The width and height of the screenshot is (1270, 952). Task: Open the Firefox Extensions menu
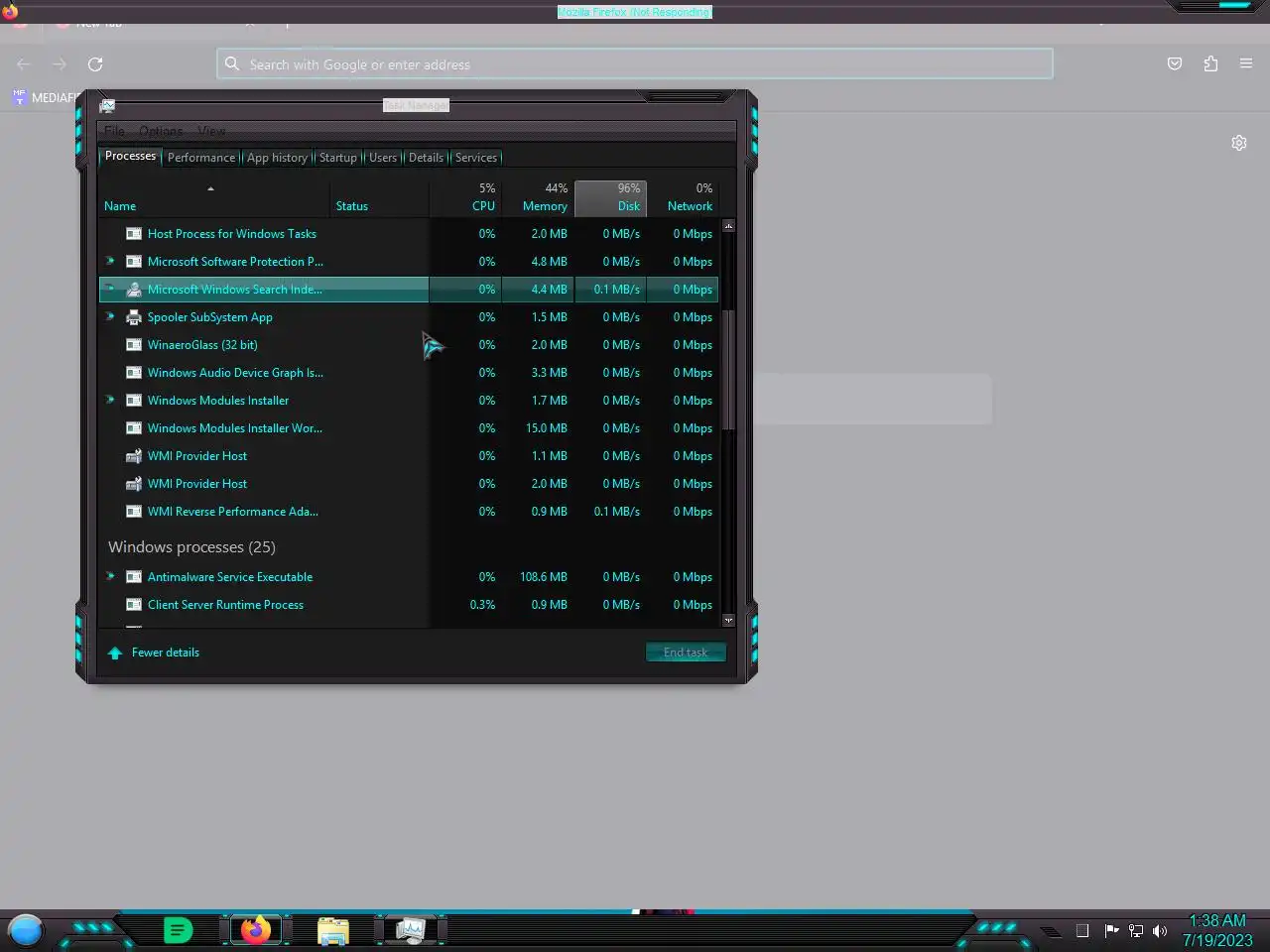click(x=1210, y=63)
